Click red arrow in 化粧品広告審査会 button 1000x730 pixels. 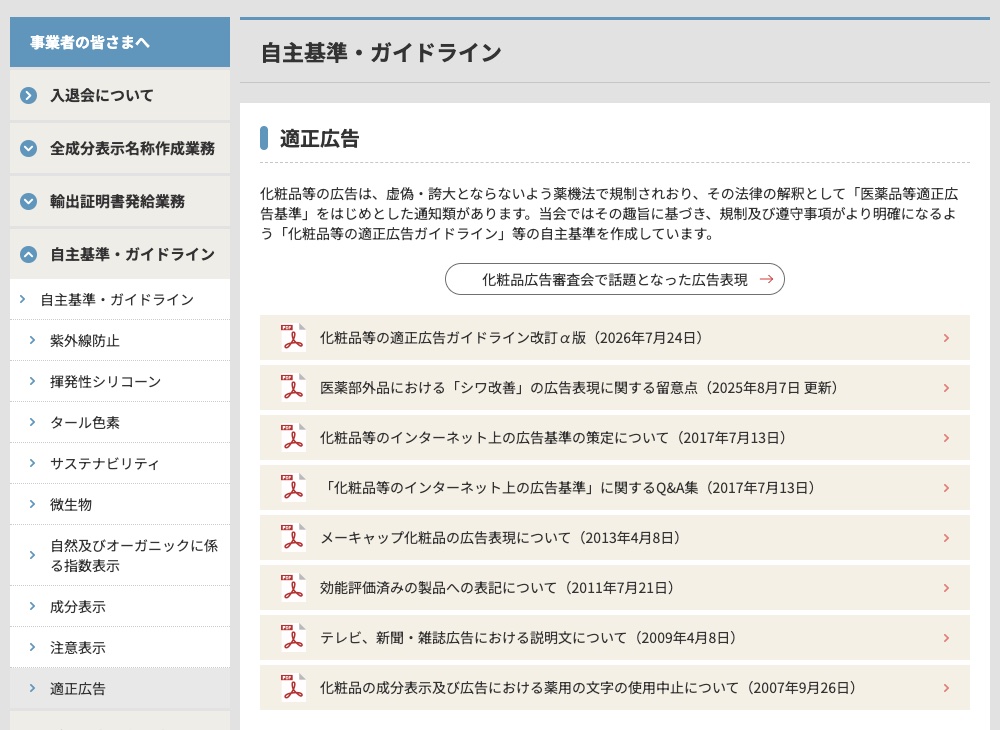[767, 279]
